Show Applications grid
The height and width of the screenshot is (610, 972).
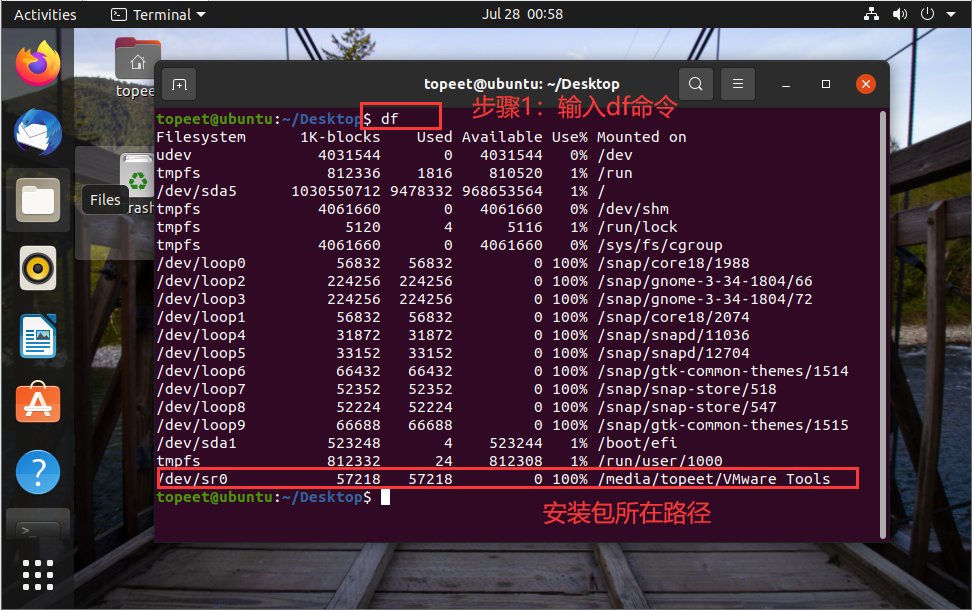(38, 575)
